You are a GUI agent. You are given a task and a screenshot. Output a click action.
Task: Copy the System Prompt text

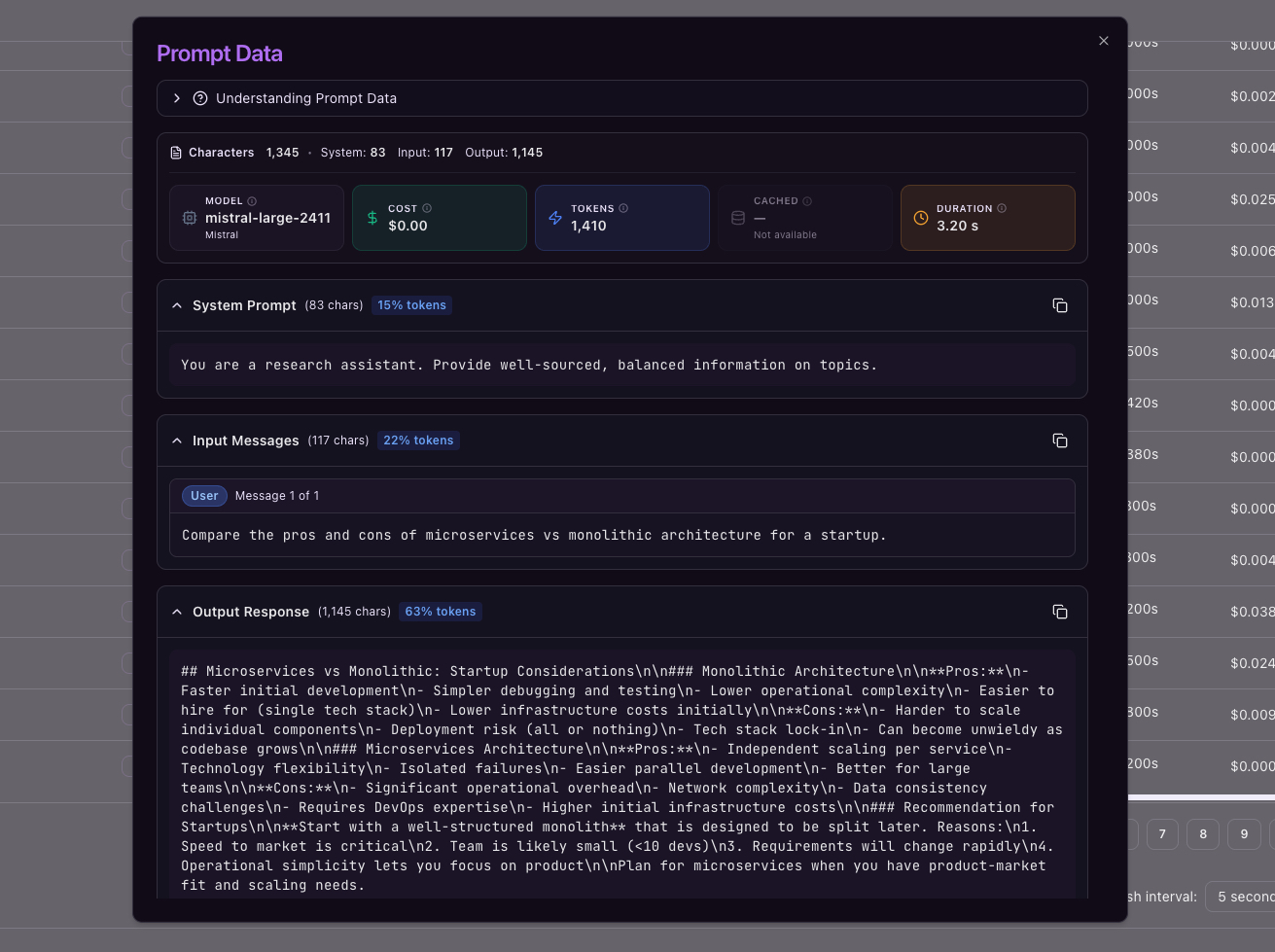[x=1060, y=305]
